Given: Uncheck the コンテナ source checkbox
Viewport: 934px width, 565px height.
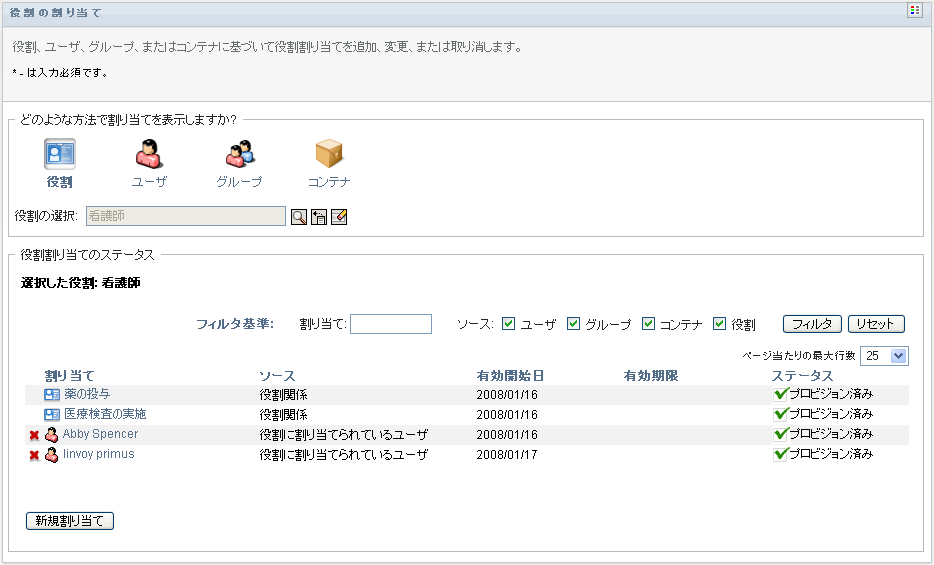Looking at the screenshot, I should [648, 323].
